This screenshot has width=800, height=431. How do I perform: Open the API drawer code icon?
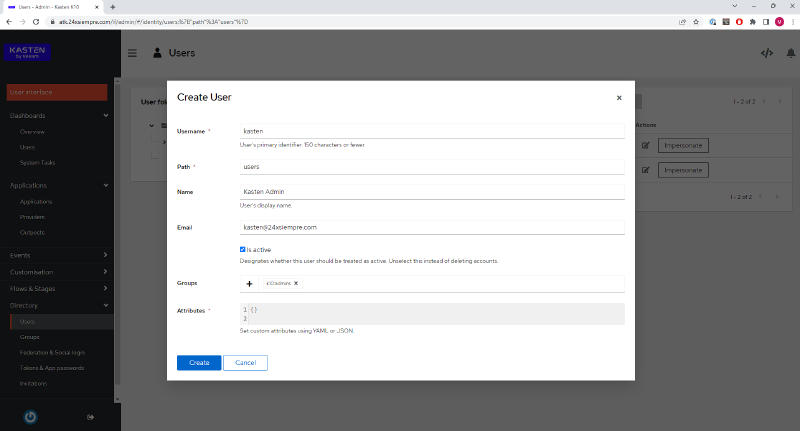point(767,53)
